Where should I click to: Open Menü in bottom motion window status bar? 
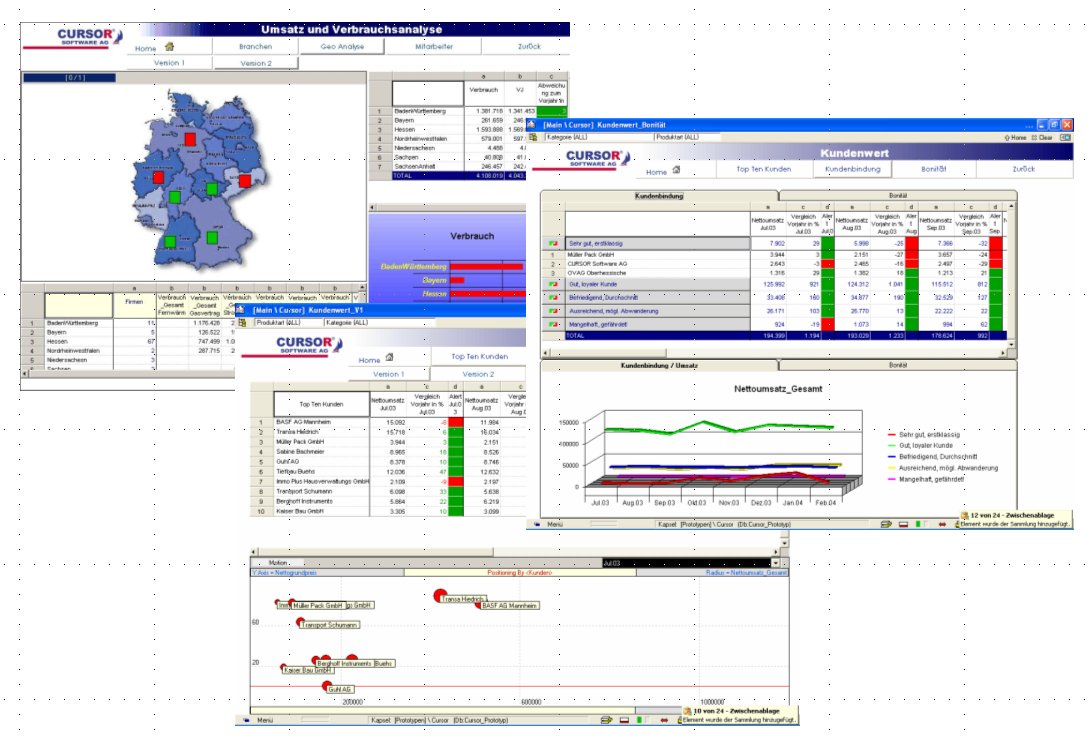264,720
